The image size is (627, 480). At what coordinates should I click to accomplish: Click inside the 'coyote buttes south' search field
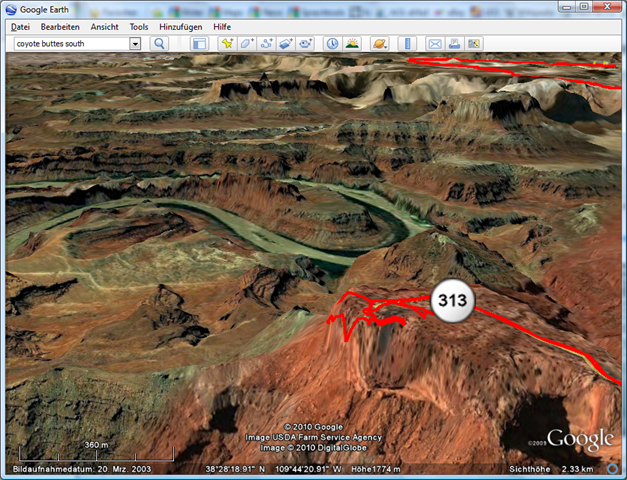[68, 44]
